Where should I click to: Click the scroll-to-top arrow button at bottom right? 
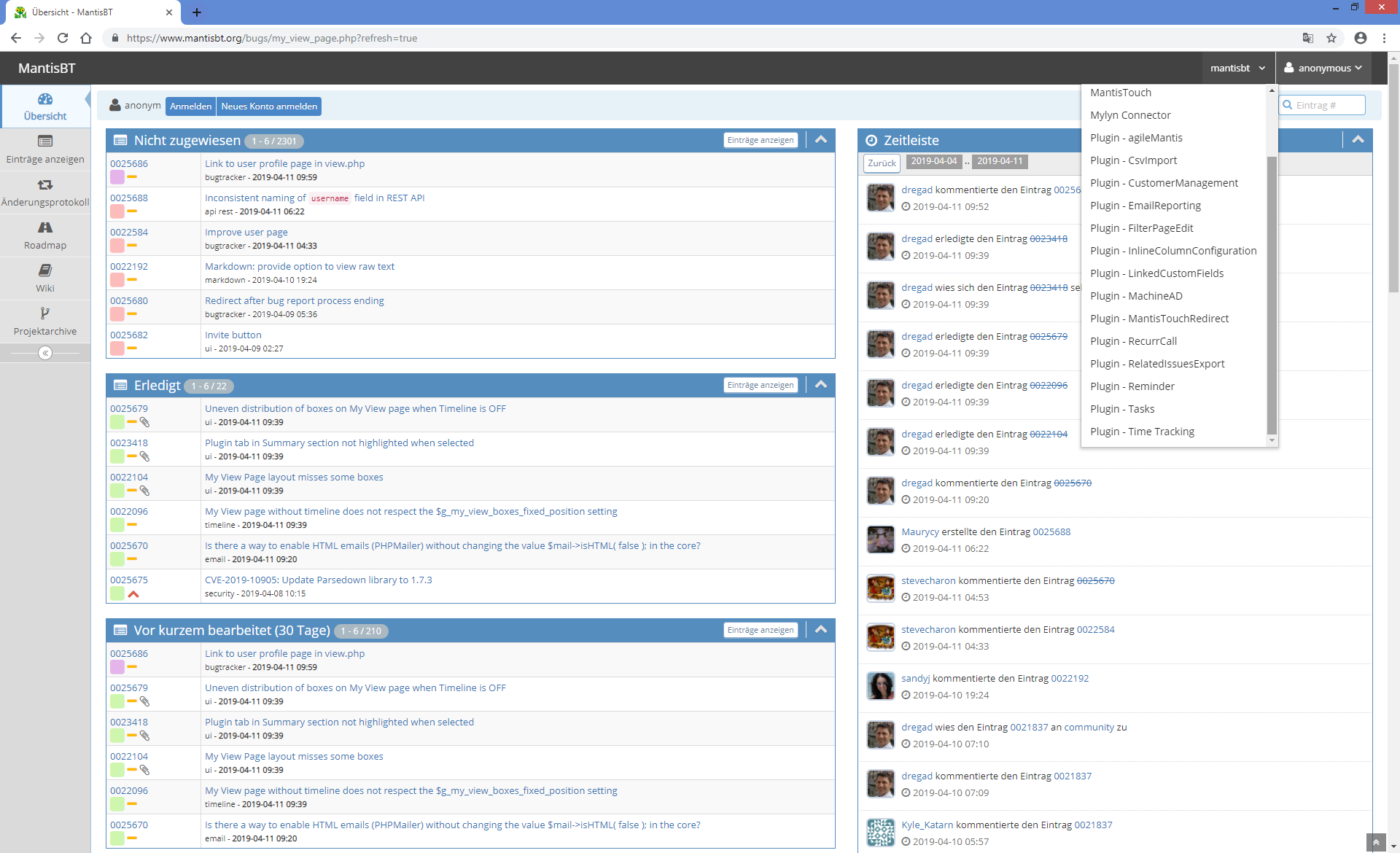[1376, 843]
